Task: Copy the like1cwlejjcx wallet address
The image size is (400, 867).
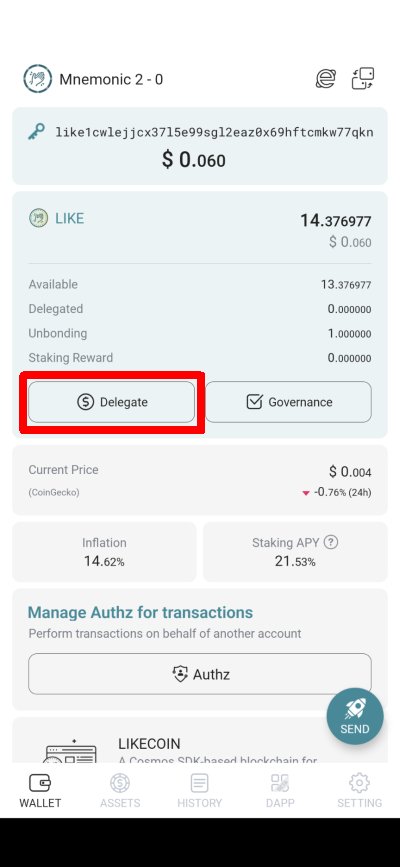Action: coord(214,132)
